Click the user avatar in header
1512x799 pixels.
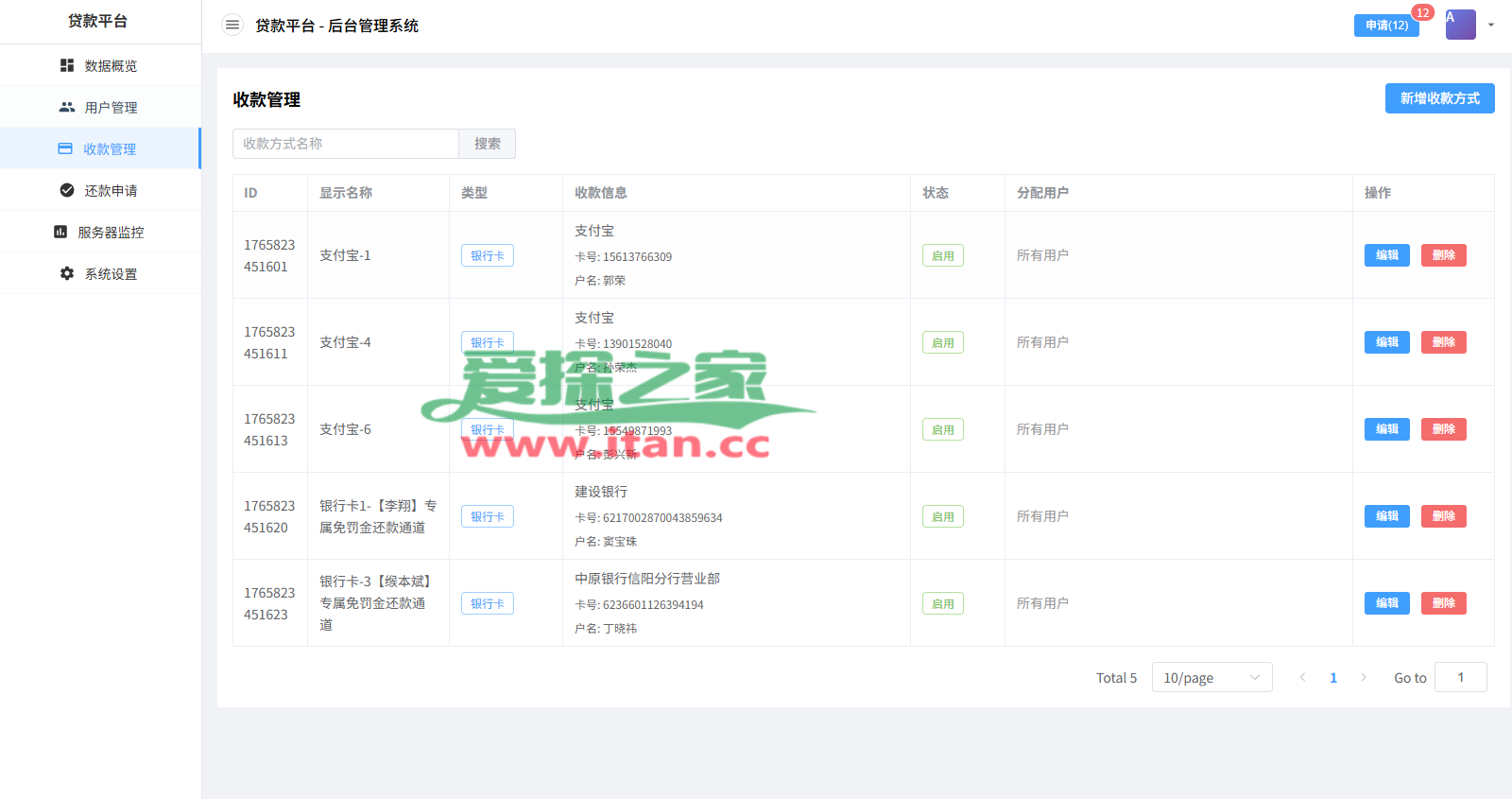pyautogui.click(x=1460, y=25)
